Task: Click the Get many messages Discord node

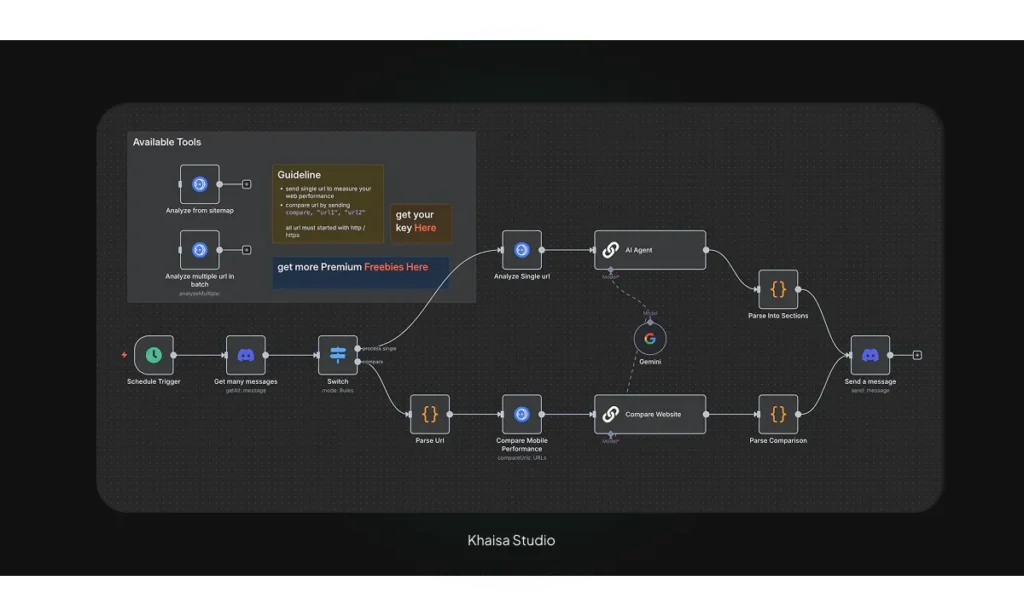Action: point(246,355)
